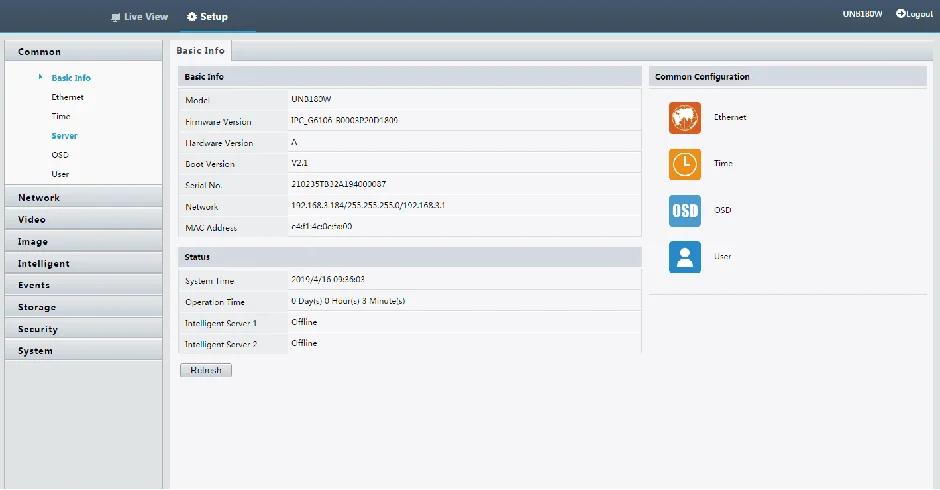Click the Time label in Common Configuration
This screenshot has width=940, height=490.
tap(723, 163)
